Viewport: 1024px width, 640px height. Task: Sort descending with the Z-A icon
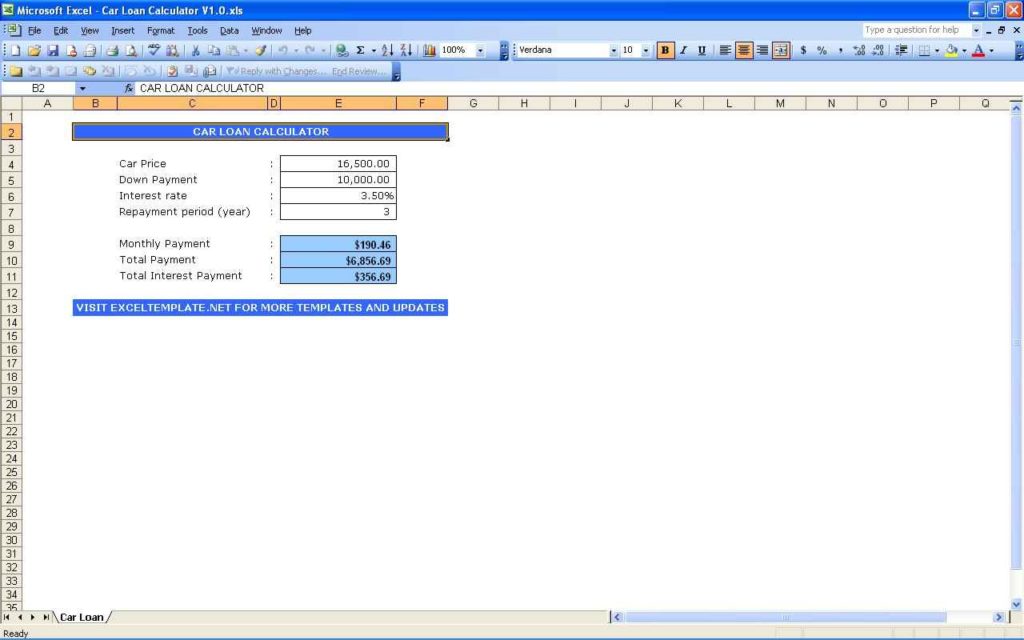click(406, 50)
